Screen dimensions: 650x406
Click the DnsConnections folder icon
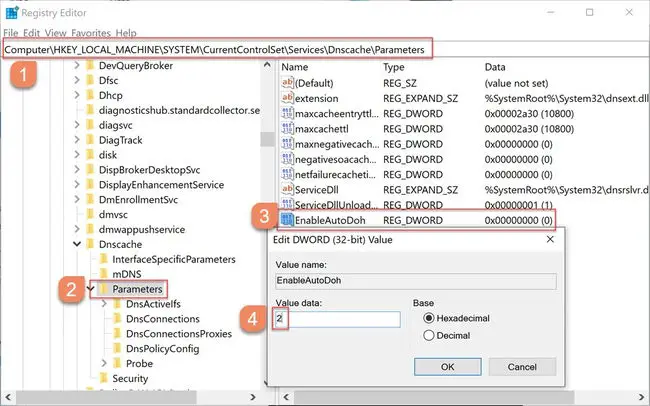pos(118,319)
